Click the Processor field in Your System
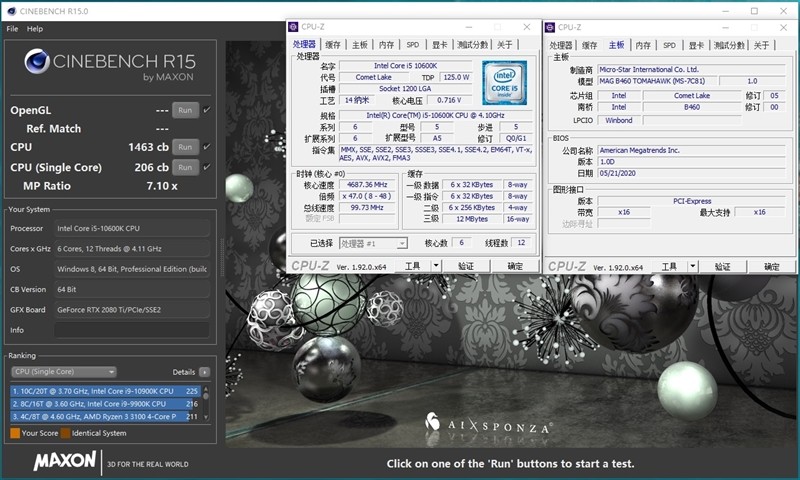 tap(132, 229)
